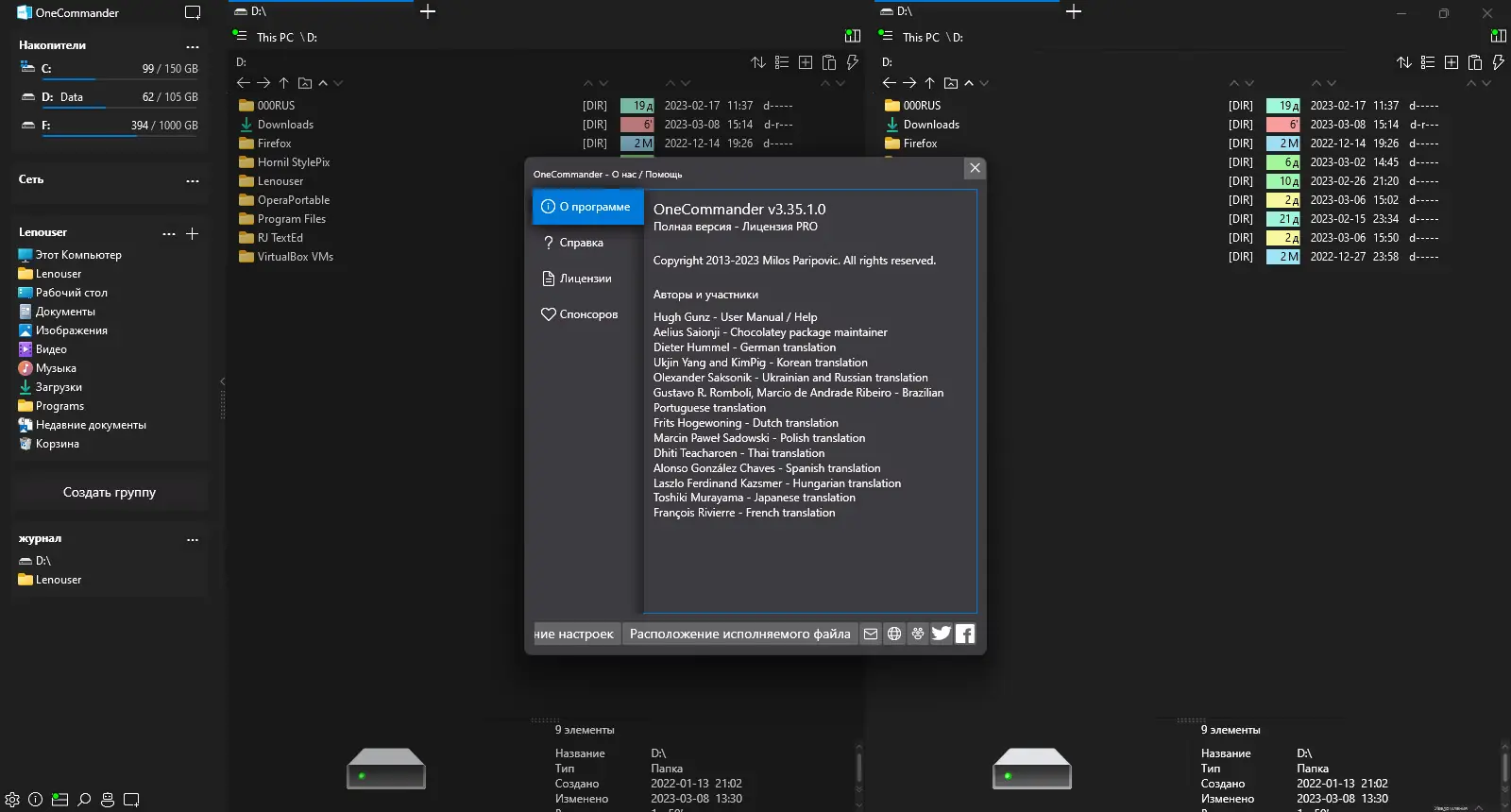Toggle the drive panel icon with green dot
1511x812 pixels.
[x=59, y=800]
